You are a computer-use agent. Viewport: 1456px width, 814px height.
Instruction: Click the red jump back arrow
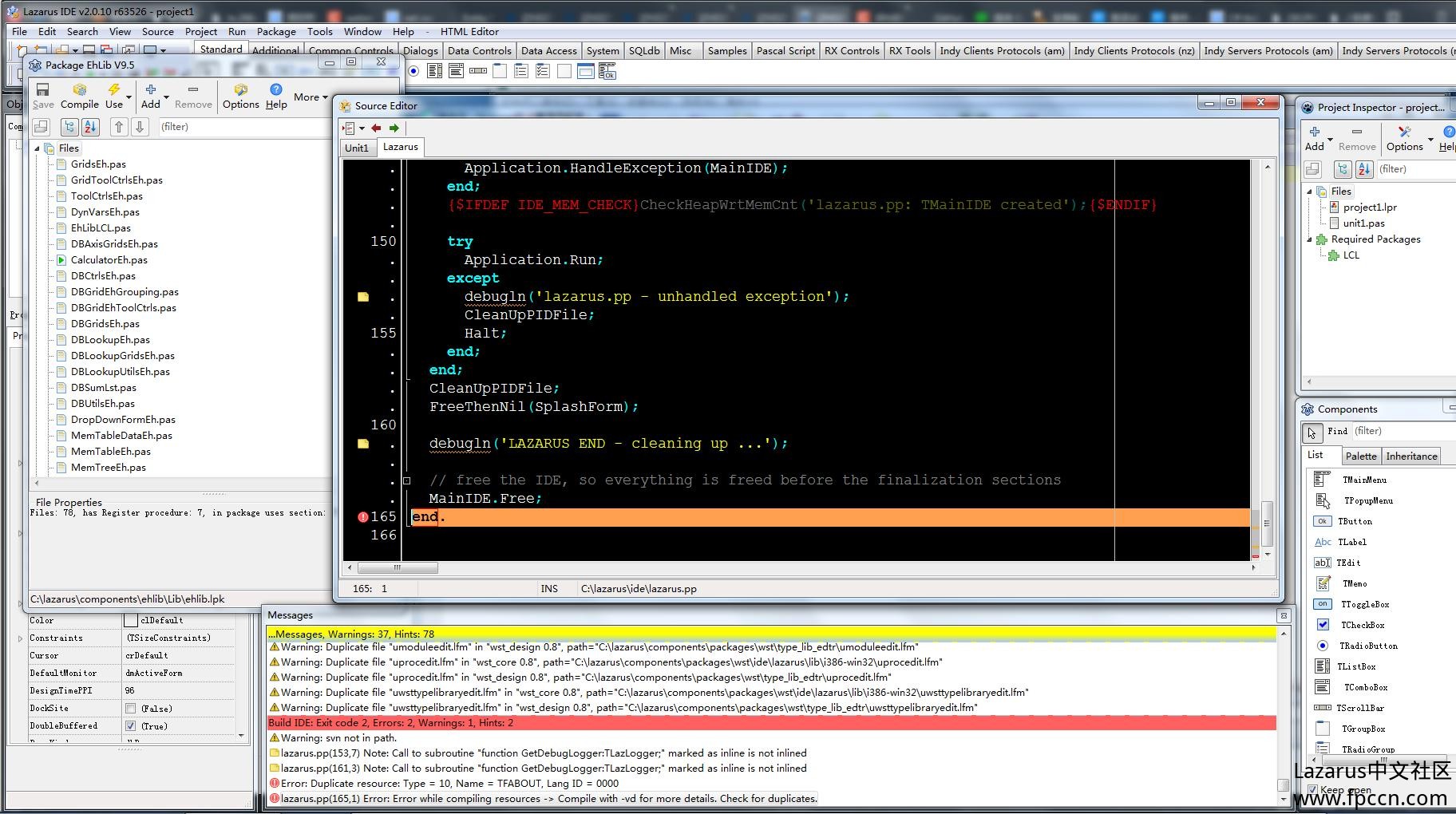click(376, 128)
